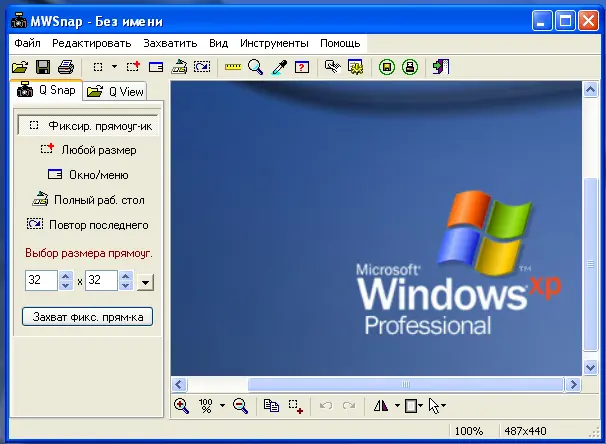Click the rectangle height input field

pyautogui.click(x=101, y=280)
